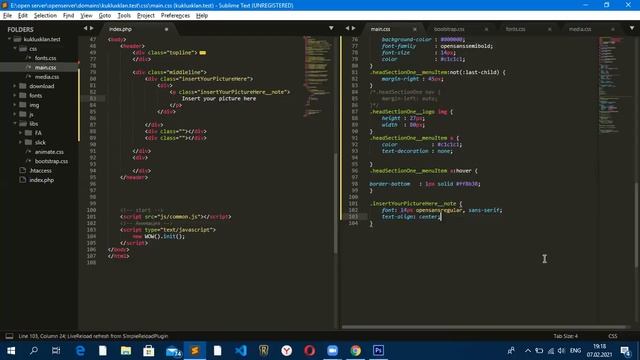This screenshot has height=360, width=640.
Task: Close the media.css tab
Action: [x=613, y=29]
